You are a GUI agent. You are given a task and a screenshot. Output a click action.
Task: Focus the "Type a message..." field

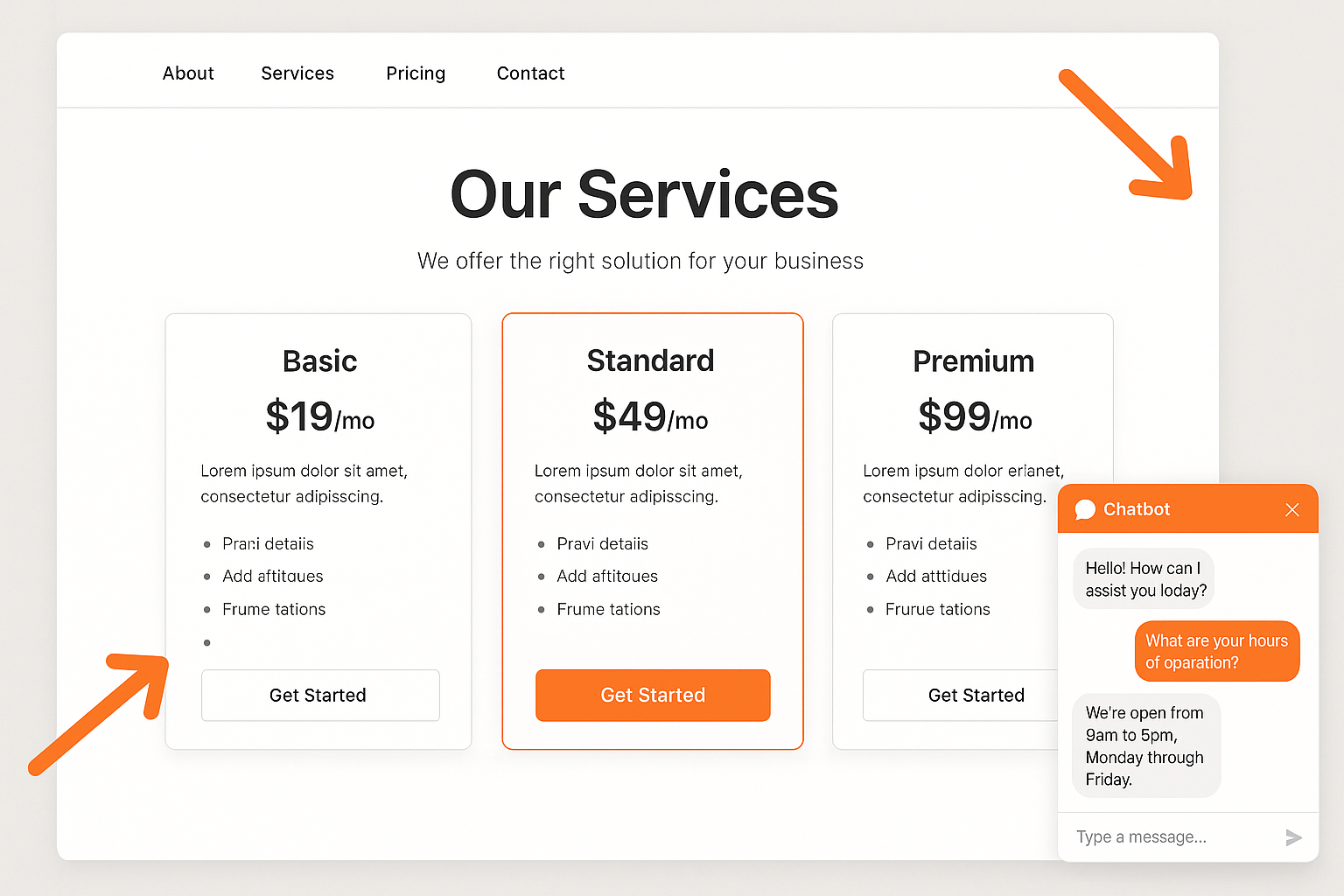(x=1172, y=837)
